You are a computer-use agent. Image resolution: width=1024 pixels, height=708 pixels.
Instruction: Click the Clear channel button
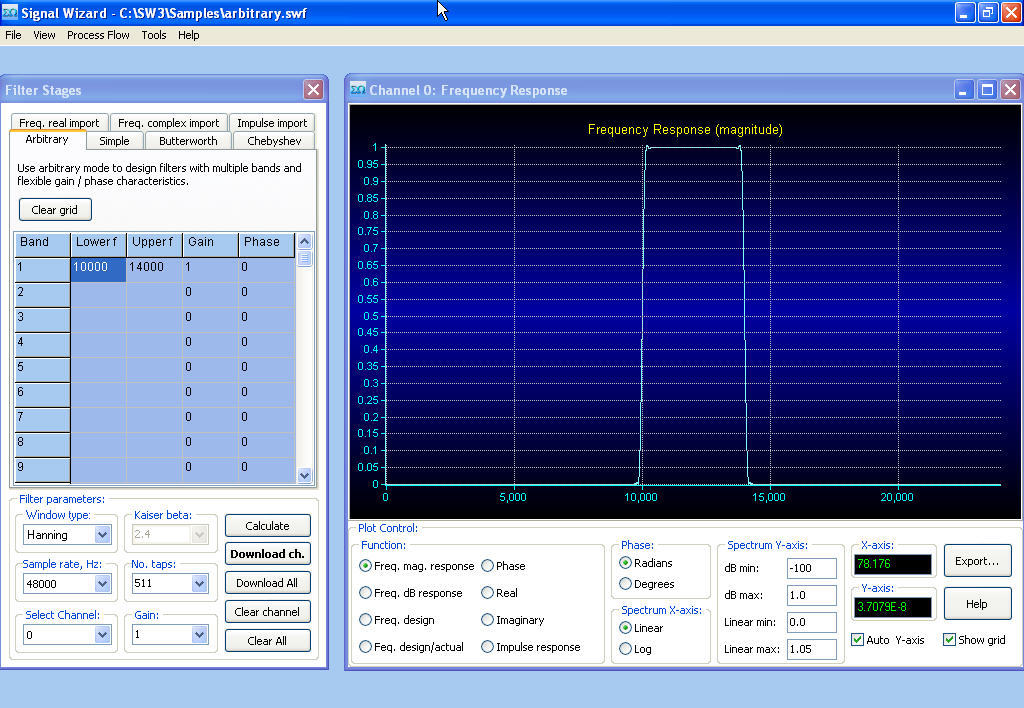coord(267,612)
